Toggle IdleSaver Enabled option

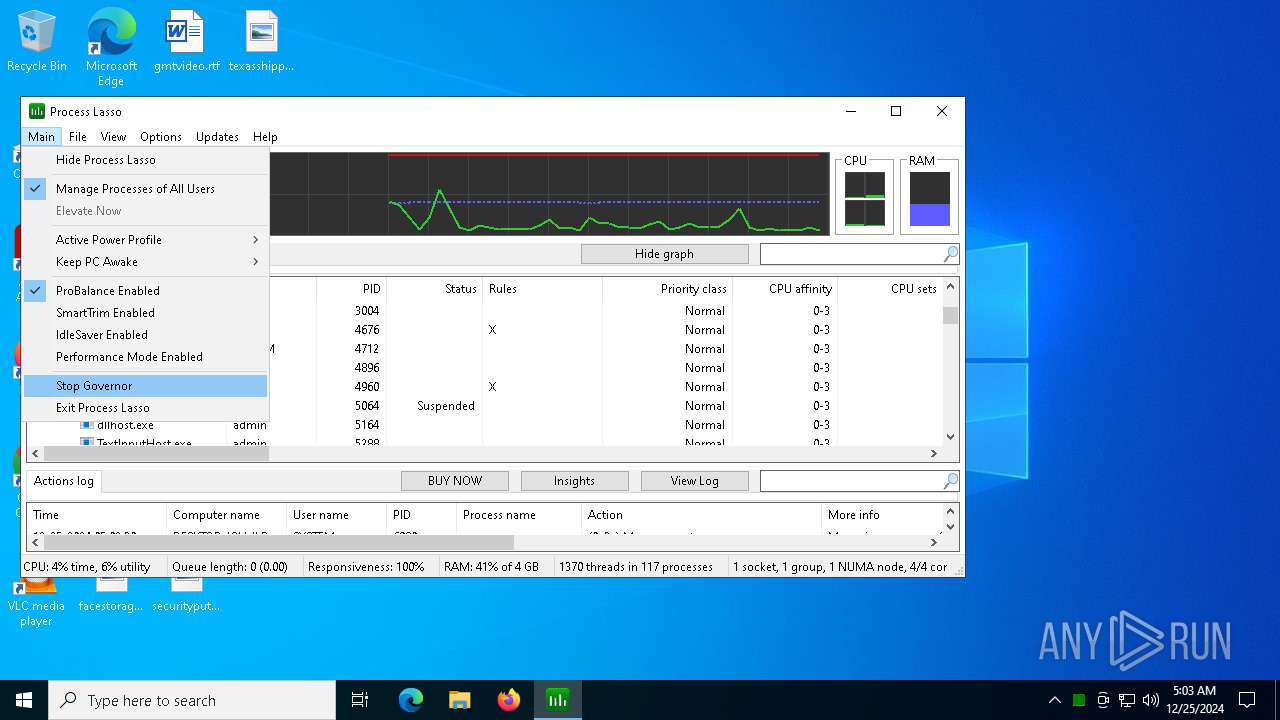click(x=146, y=334)
